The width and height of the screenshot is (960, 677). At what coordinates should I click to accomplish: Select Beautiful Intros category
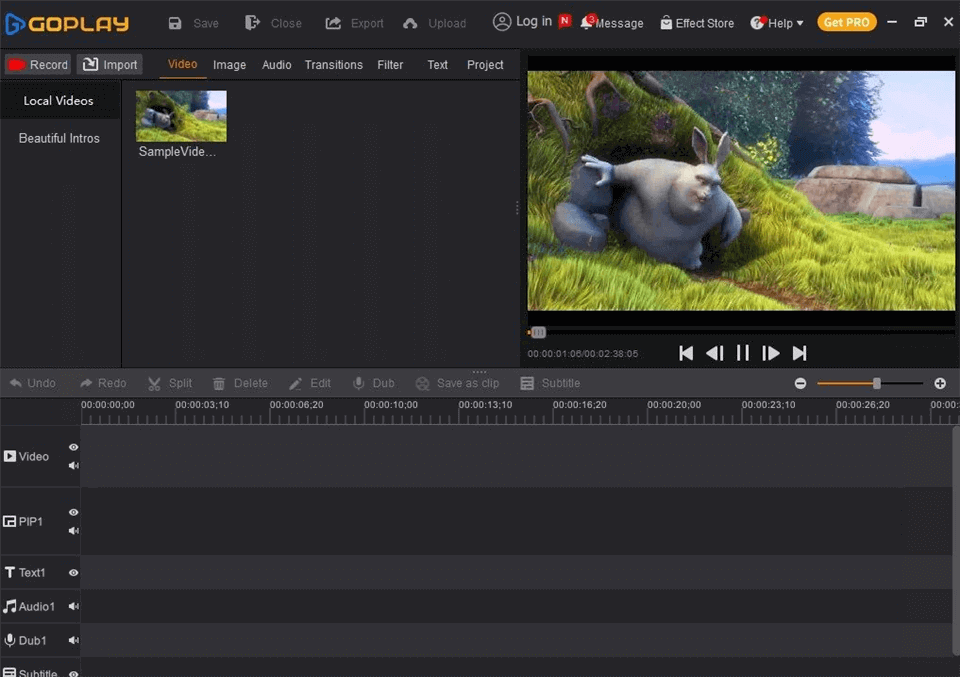pos(59,138)
